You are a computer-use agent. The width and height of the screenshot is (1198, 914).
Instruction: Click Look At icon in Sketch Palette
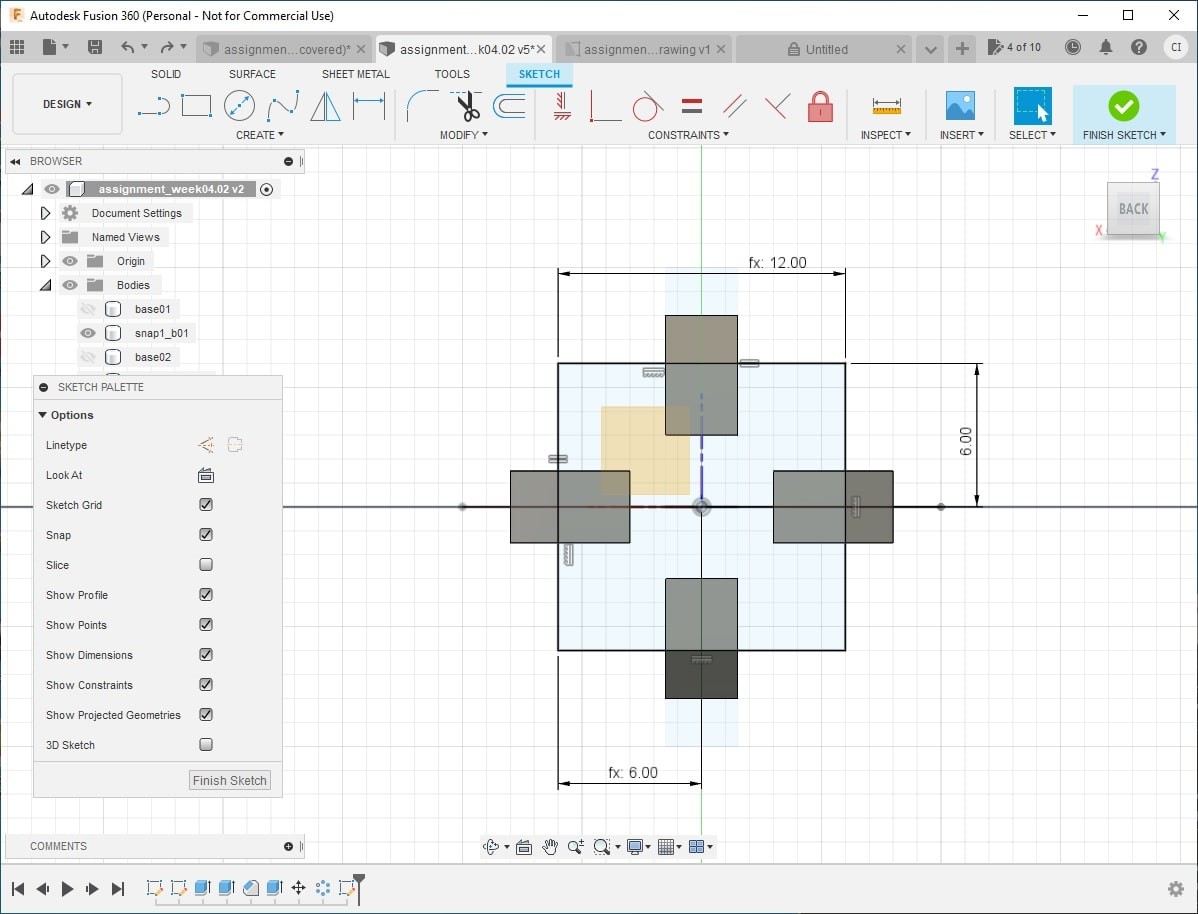206,475
